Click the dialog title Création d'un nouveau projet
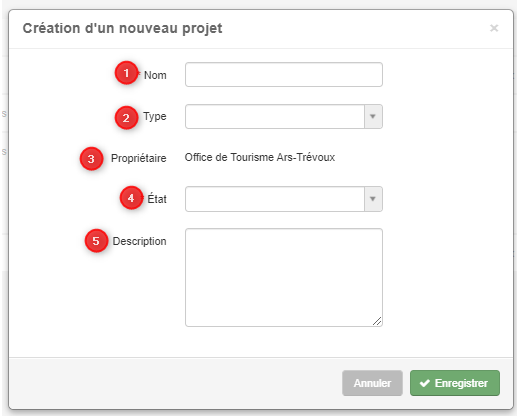Screen dimensions: 521x416 click(x=122, y=29)
